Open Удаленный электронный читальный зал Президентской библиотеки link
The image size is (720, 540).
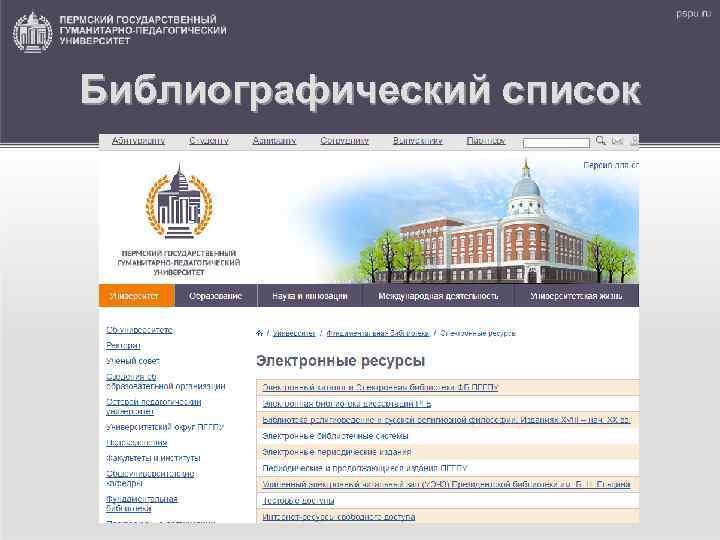[x=446, y=484]
